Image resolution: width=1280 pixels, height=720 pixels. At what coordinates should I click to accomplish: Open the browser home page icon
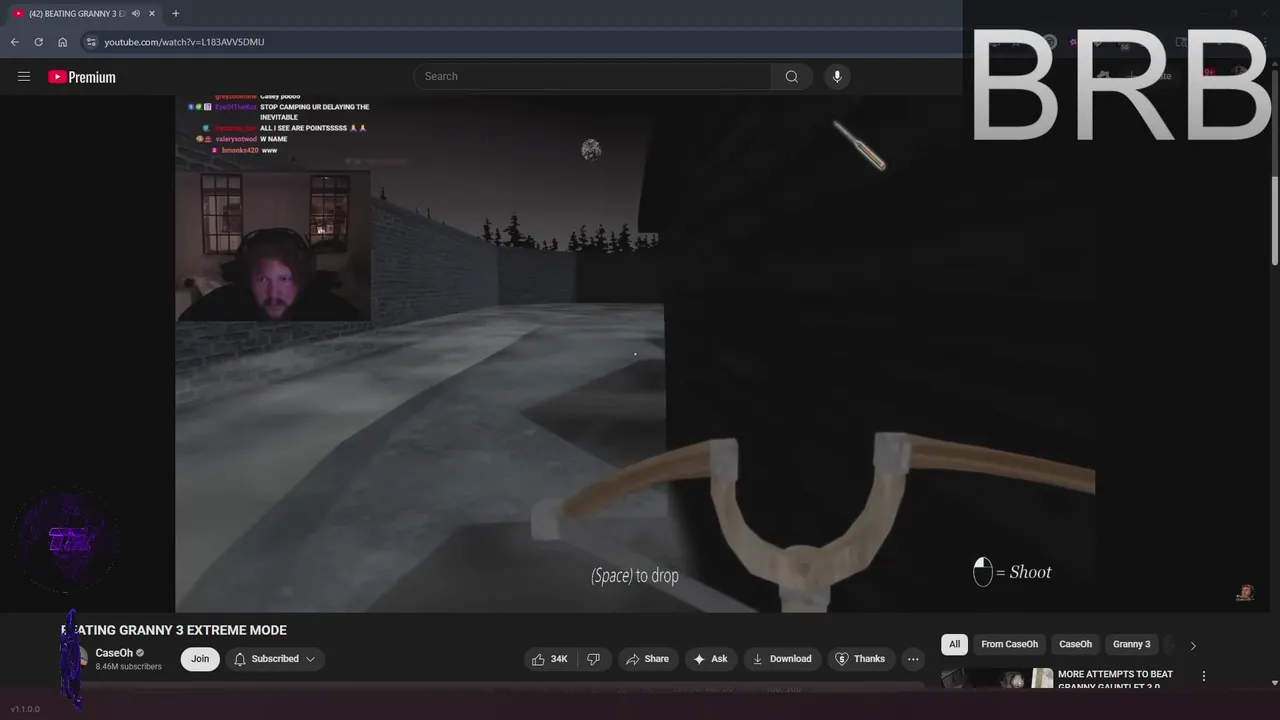62,42
